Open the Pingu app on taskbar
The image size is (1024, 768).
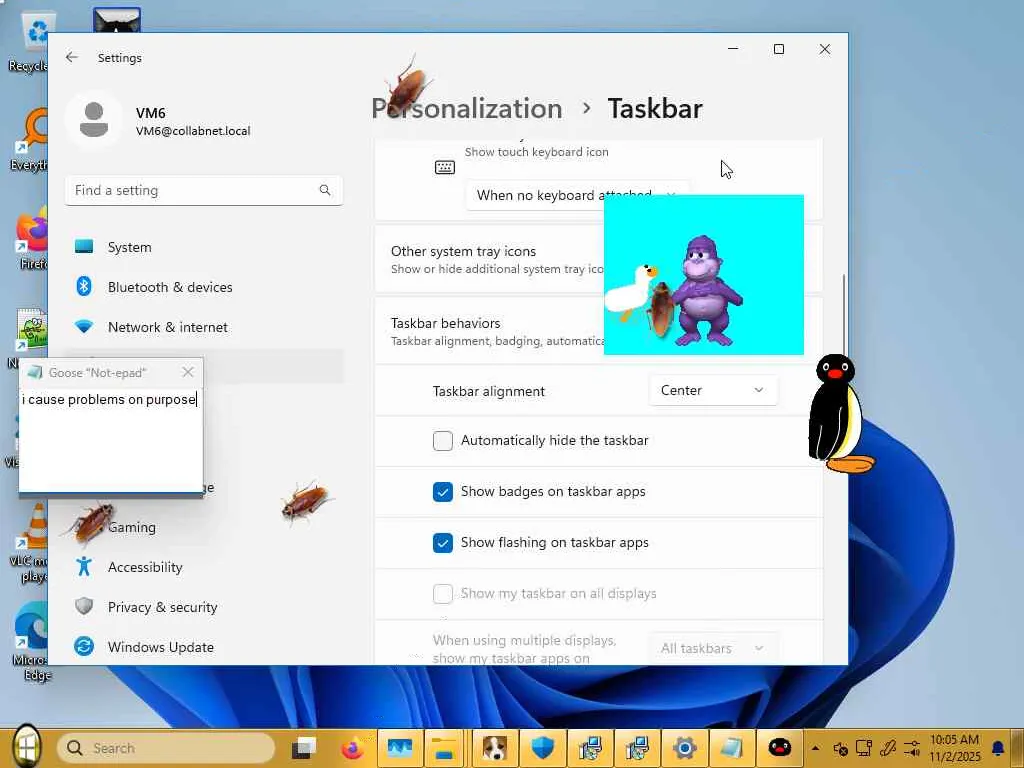[x=779, y=748]
